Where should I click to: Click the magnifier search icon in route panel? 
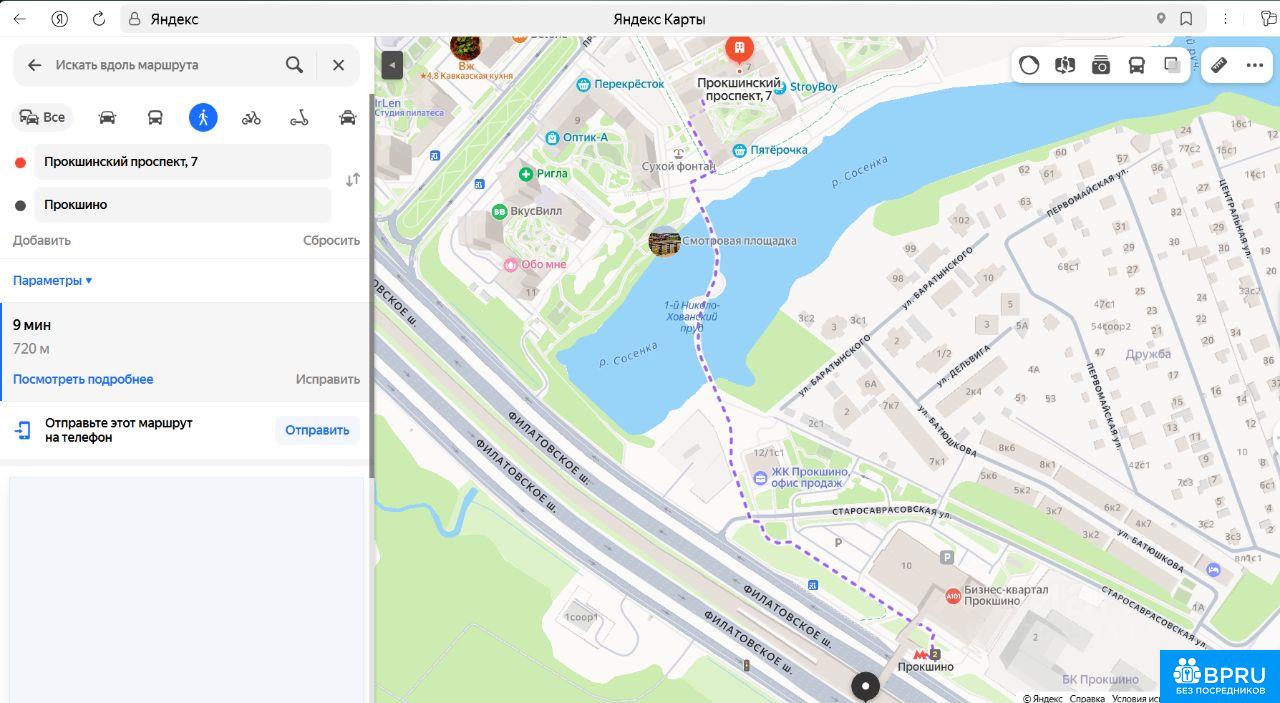(x=294, y=65)
